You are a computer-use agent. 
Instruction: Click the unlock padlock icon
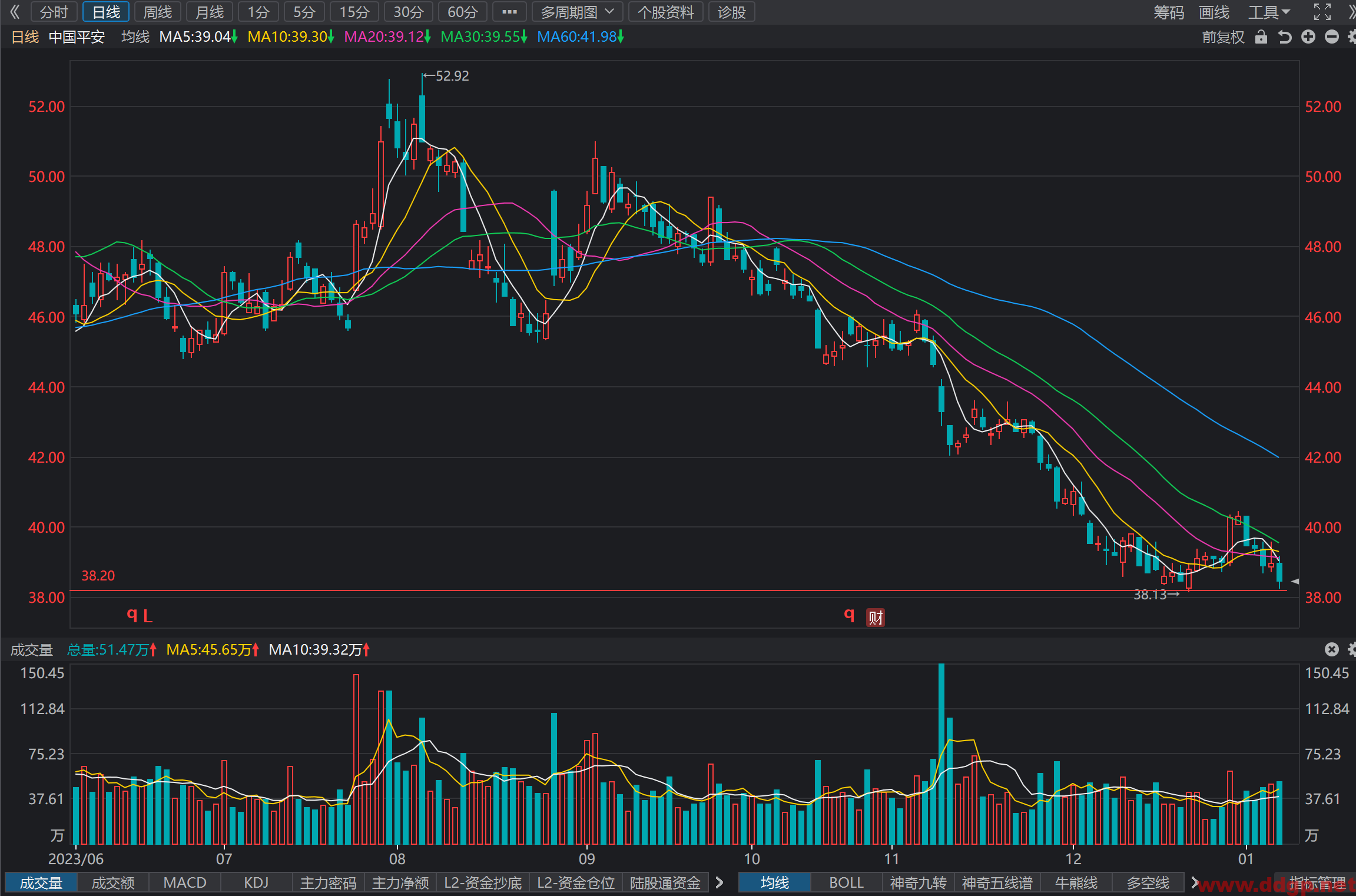[x=1261, y=37]
